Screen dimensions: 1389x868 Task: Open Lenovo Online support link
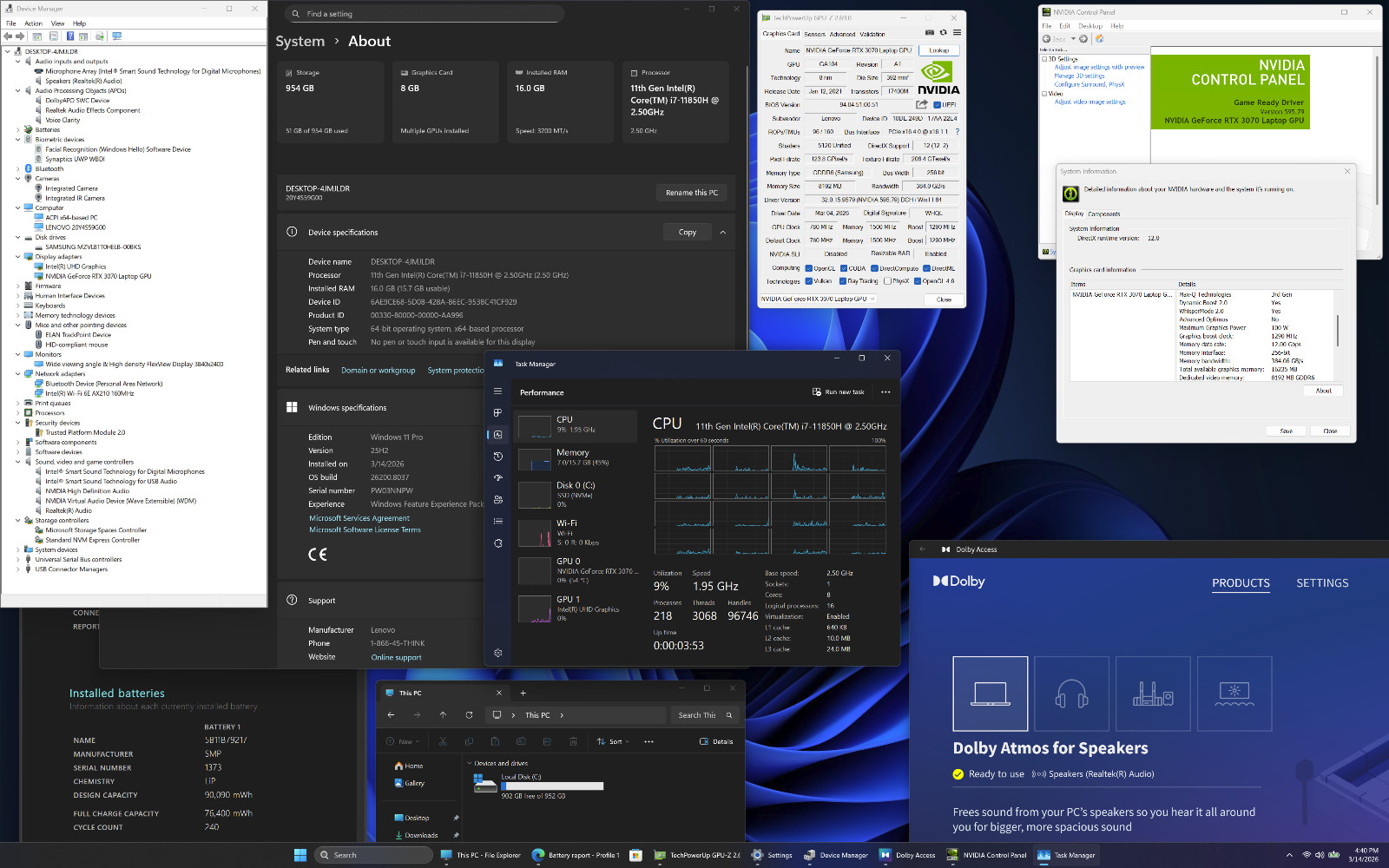[x=396, y=658]
